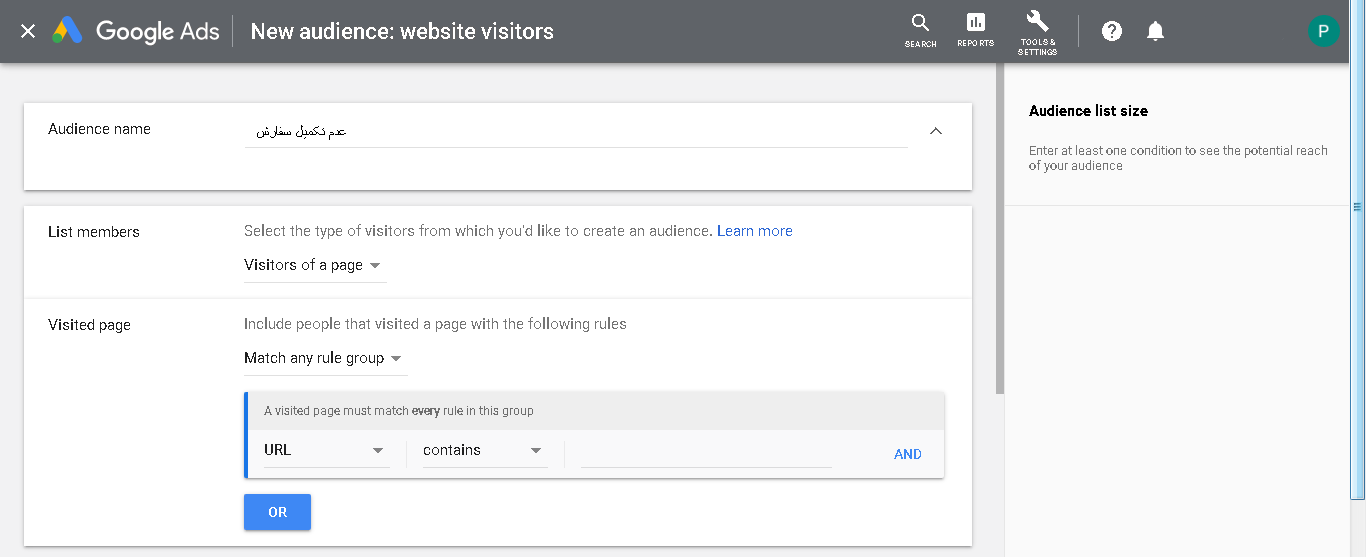Collapse the Audience name section chevron
This screenshot has width=1366, height=557.
[936, 131]
